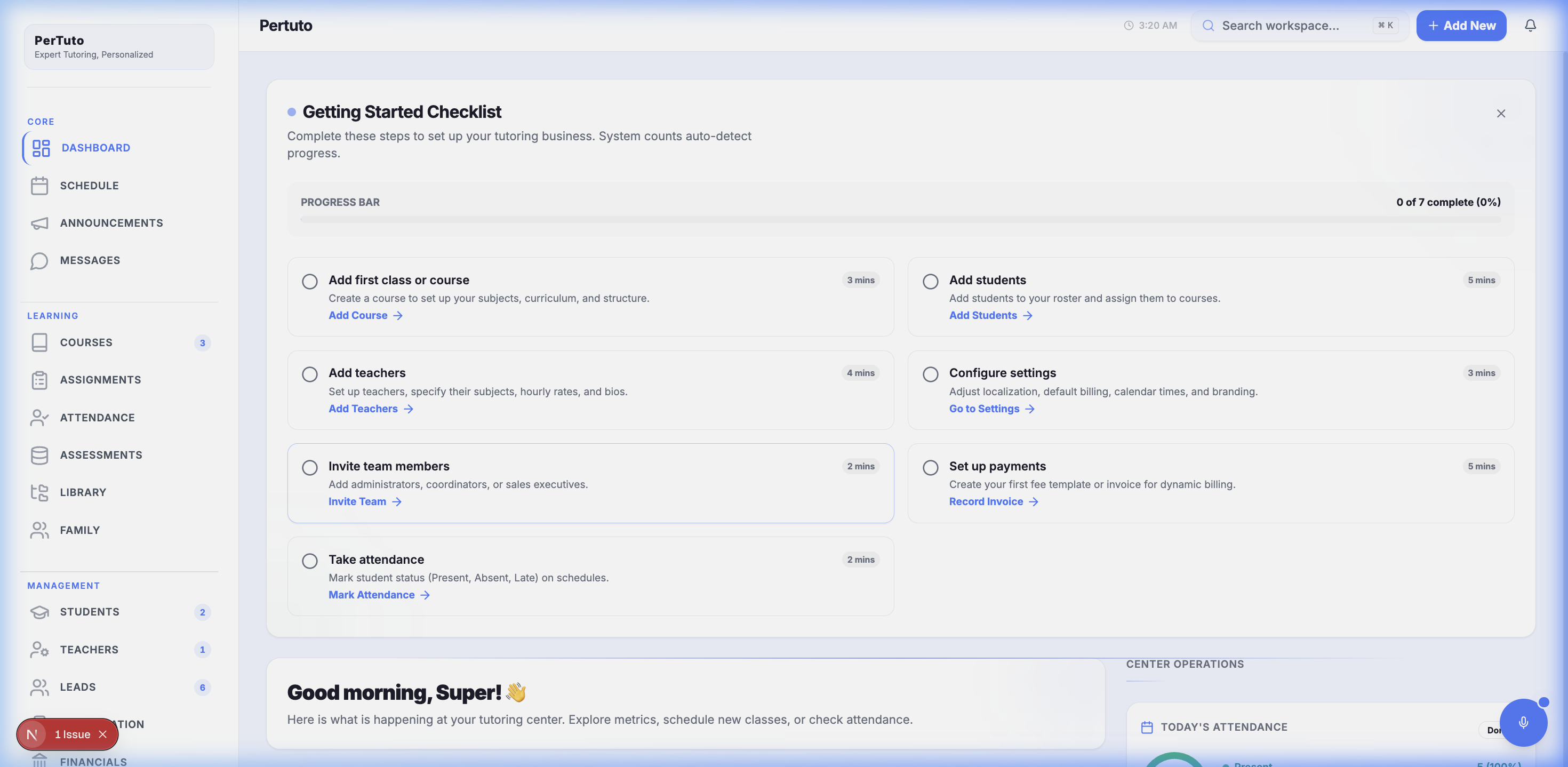Viewport: 1568px width, 767px height.
Task: Click the Leads people icon
Action: [39, 687]
